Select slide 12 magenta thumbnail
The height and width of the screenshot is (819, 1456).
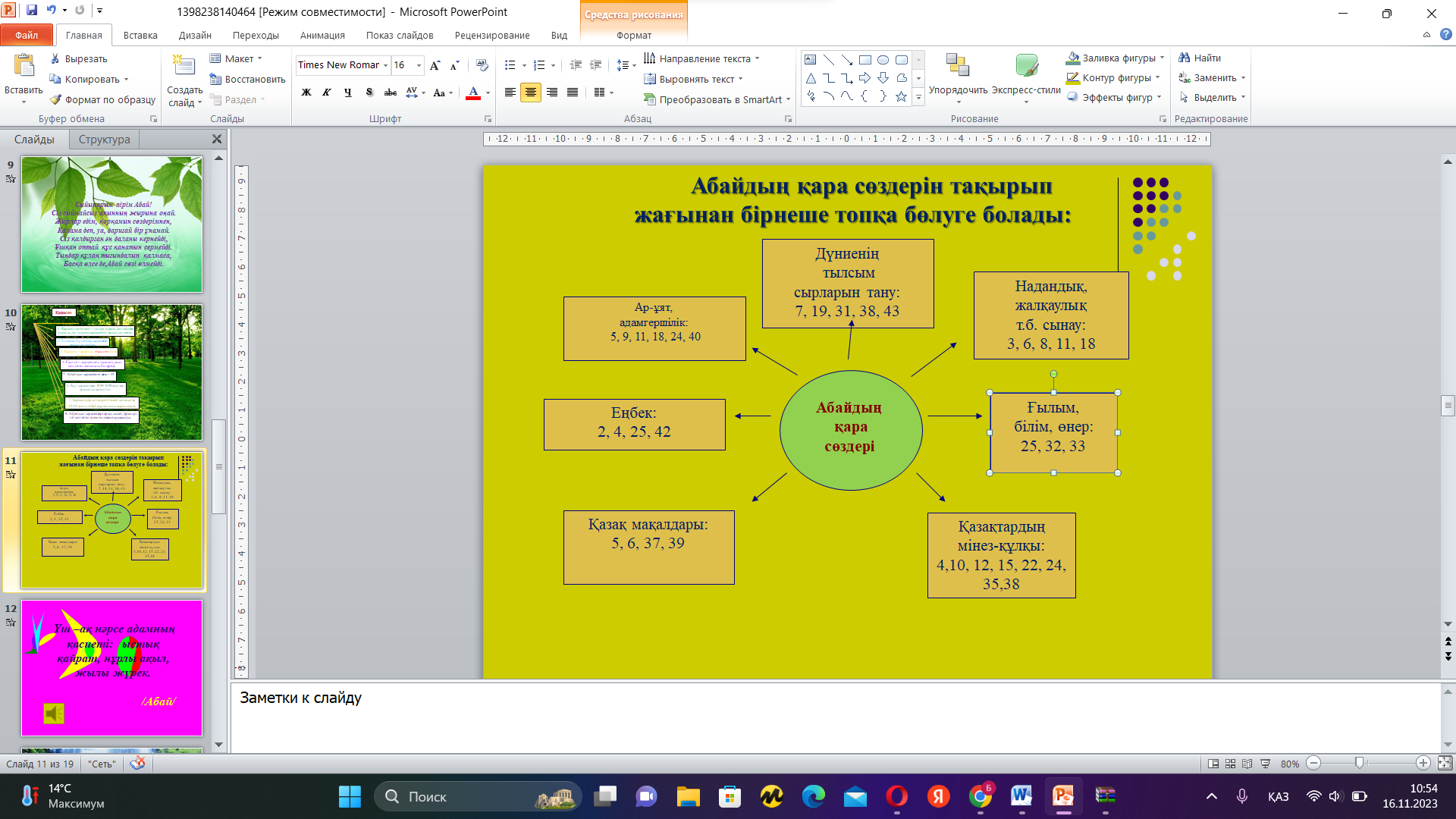coord(111,667)
